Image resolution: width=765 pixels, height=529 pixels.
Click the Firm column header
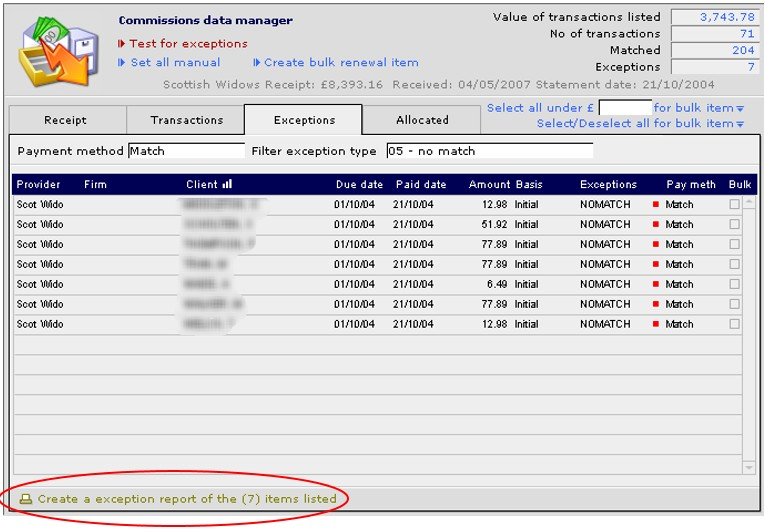pyautogui.click(x=95, y=184)
